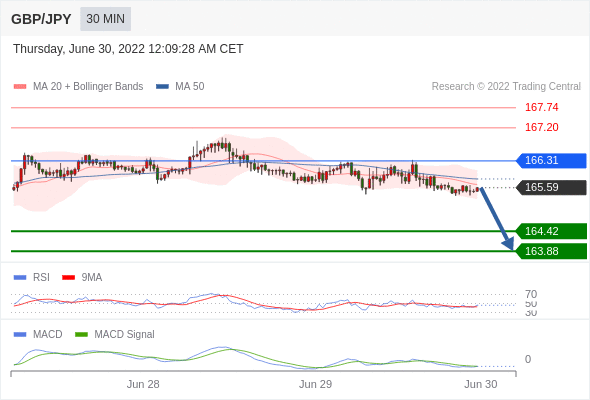Click the MA 50 legend color swatch

coord(162,87)
